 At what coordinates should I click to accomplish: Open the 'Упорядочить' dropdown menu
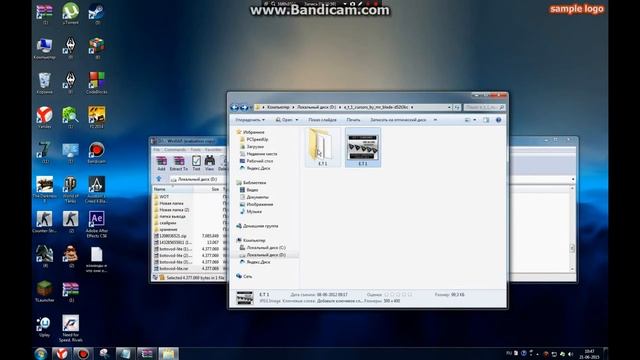[x=250, y=120]
